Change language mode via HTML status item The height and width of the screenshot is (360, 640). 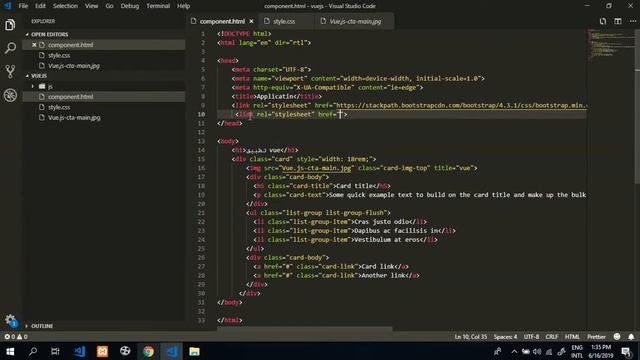(572, 337)
